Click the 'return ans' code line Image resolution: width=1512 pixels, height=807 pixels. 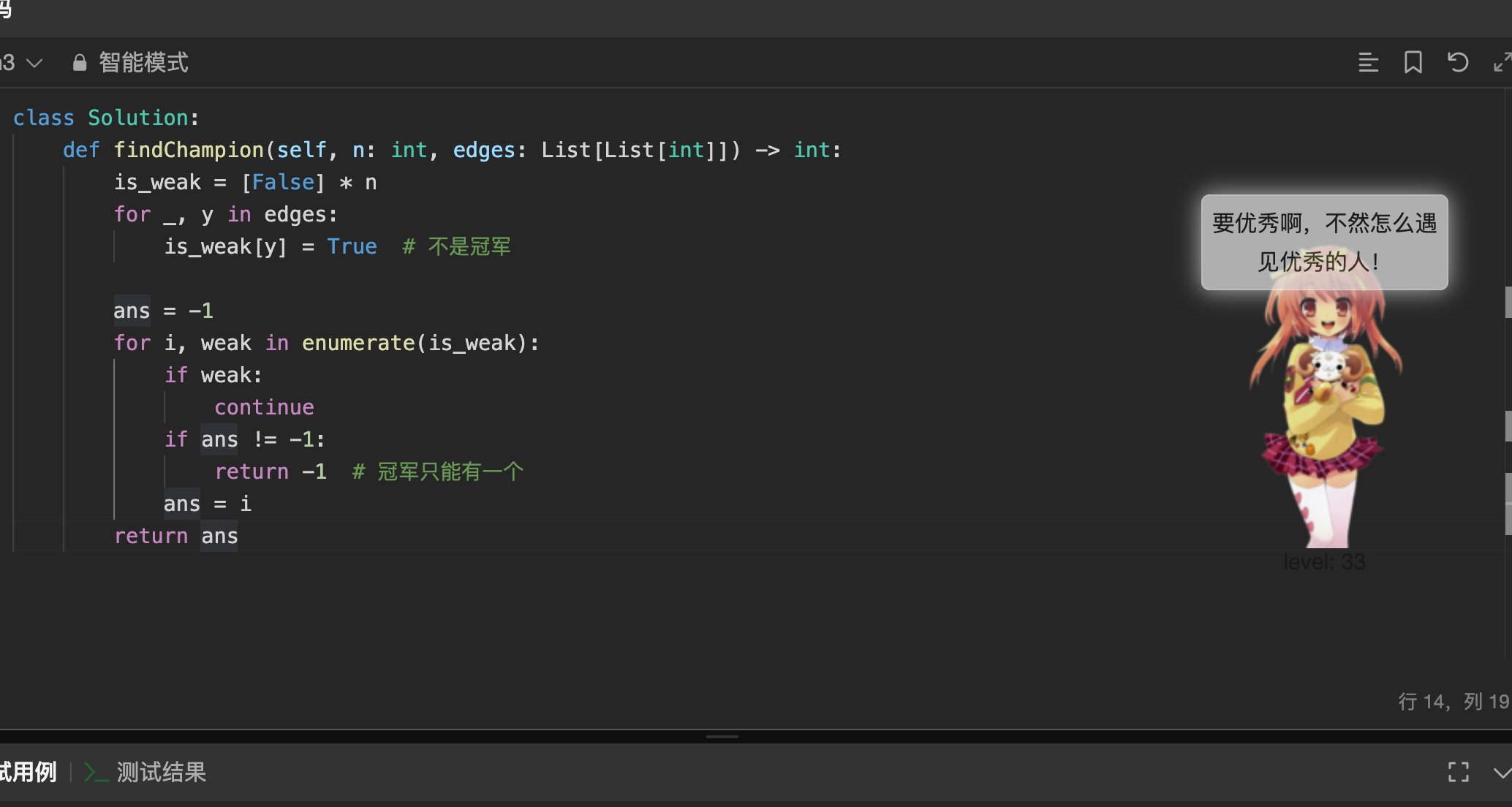click(176, 537)
